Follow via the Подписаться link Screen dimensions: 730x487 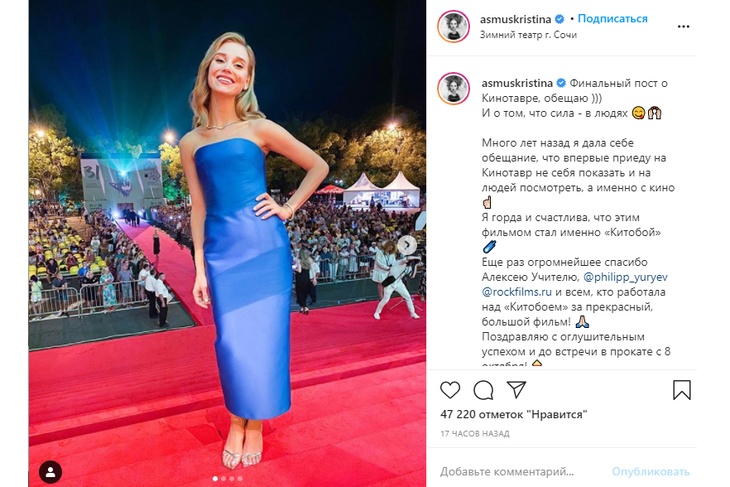[x=612, y=19]
